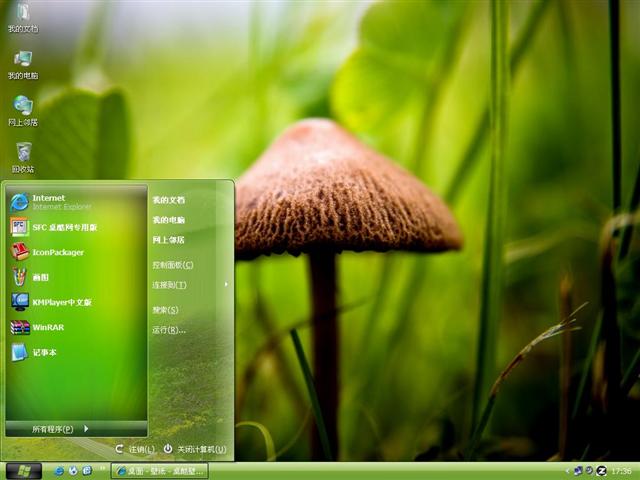Open WinRAR in the Start menu
Image resolution: width=640 pixels, height=480 pixels.
click(x=47, y=327)
